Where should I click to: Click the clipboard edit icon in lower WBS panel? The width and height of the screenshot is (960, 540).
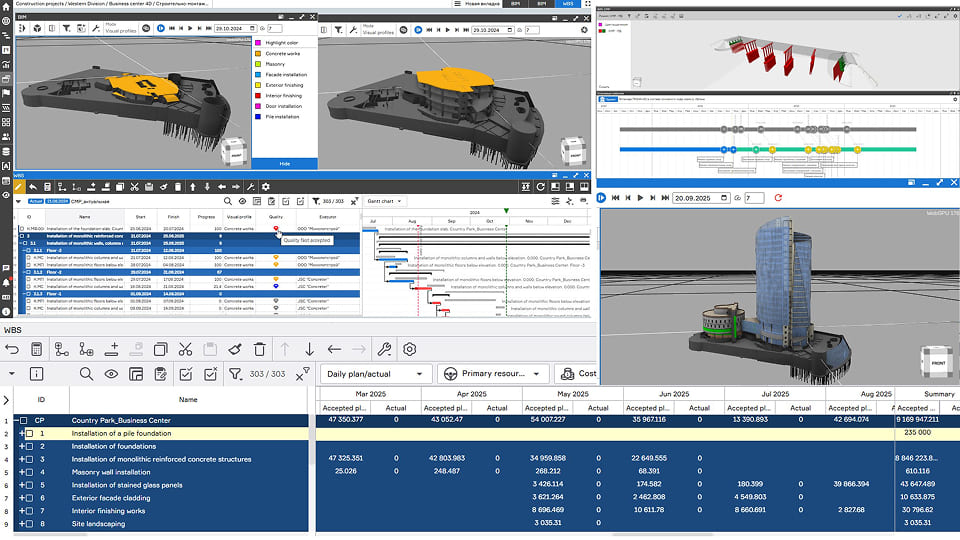[160, 373]
